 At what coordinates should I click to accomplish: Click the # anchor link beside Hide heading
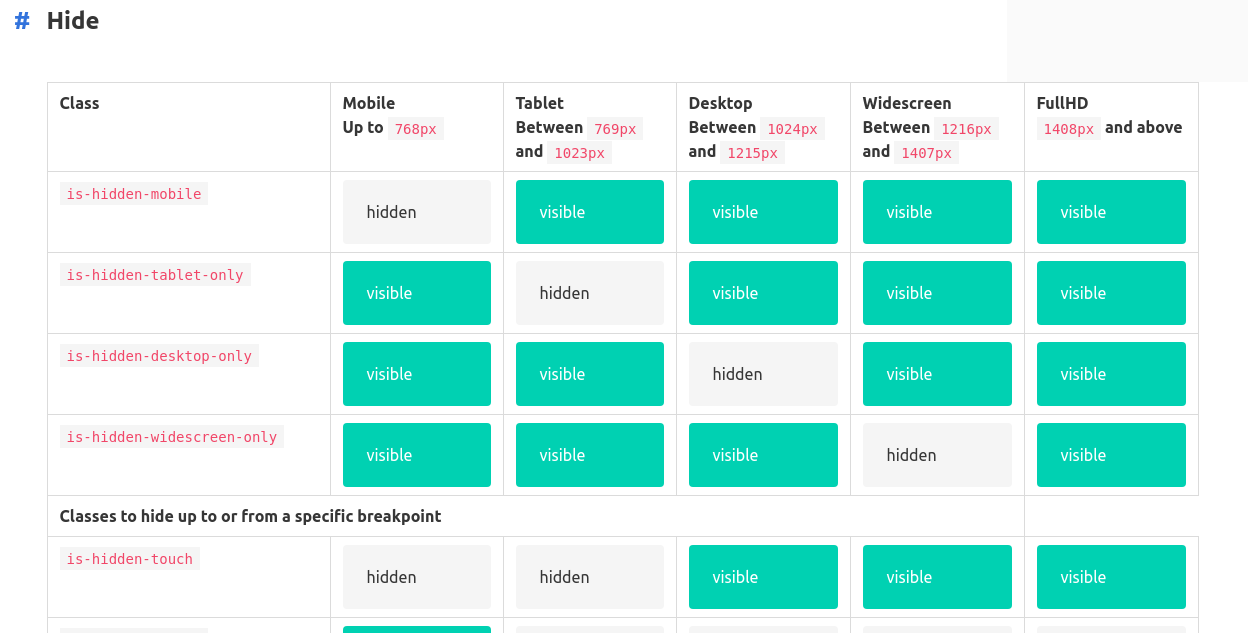click(x=22, y=21)
